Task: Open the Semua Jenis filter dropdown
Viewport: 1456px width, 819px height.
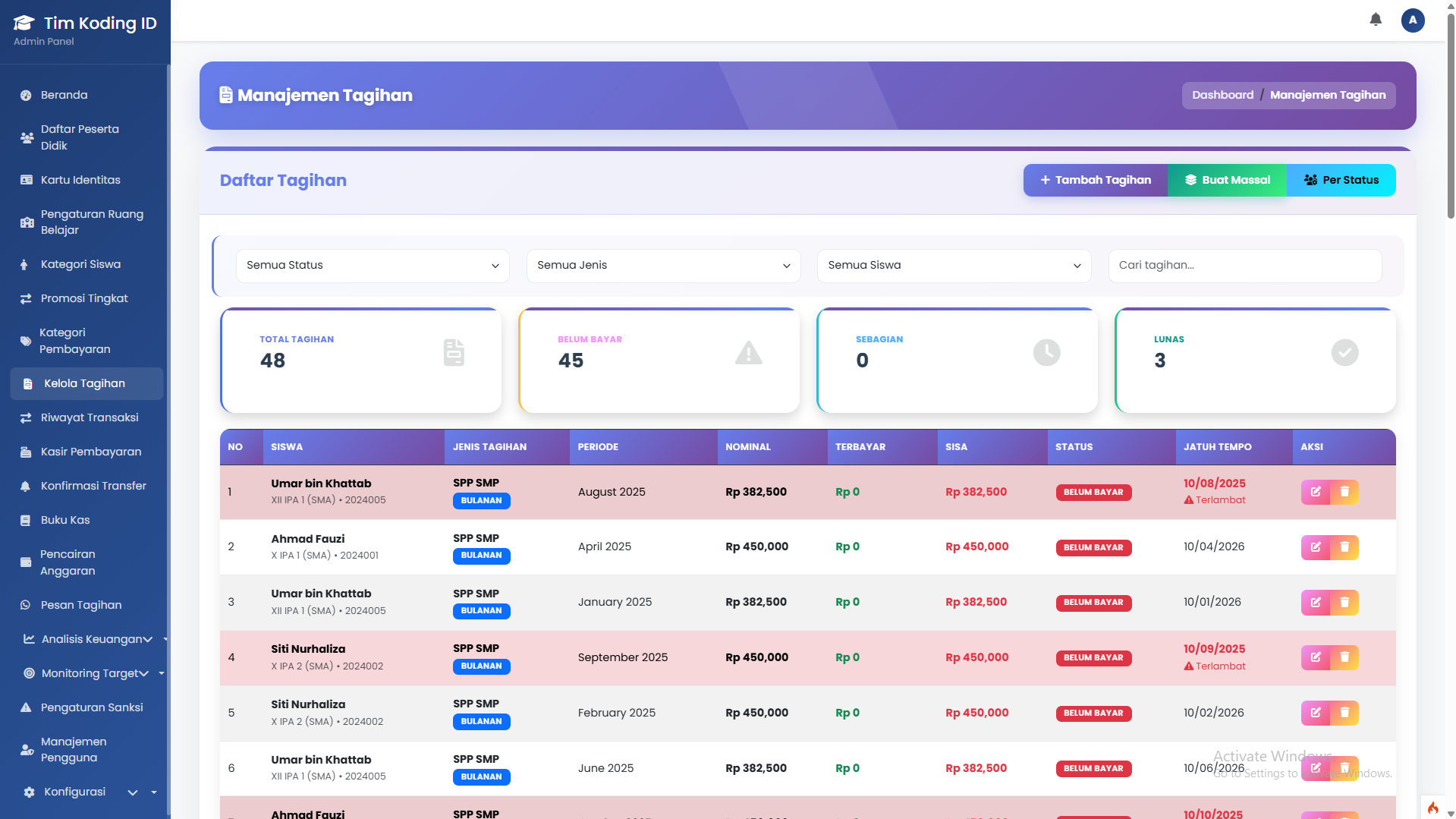Action: pyautogui.click(x=662, y=266)
